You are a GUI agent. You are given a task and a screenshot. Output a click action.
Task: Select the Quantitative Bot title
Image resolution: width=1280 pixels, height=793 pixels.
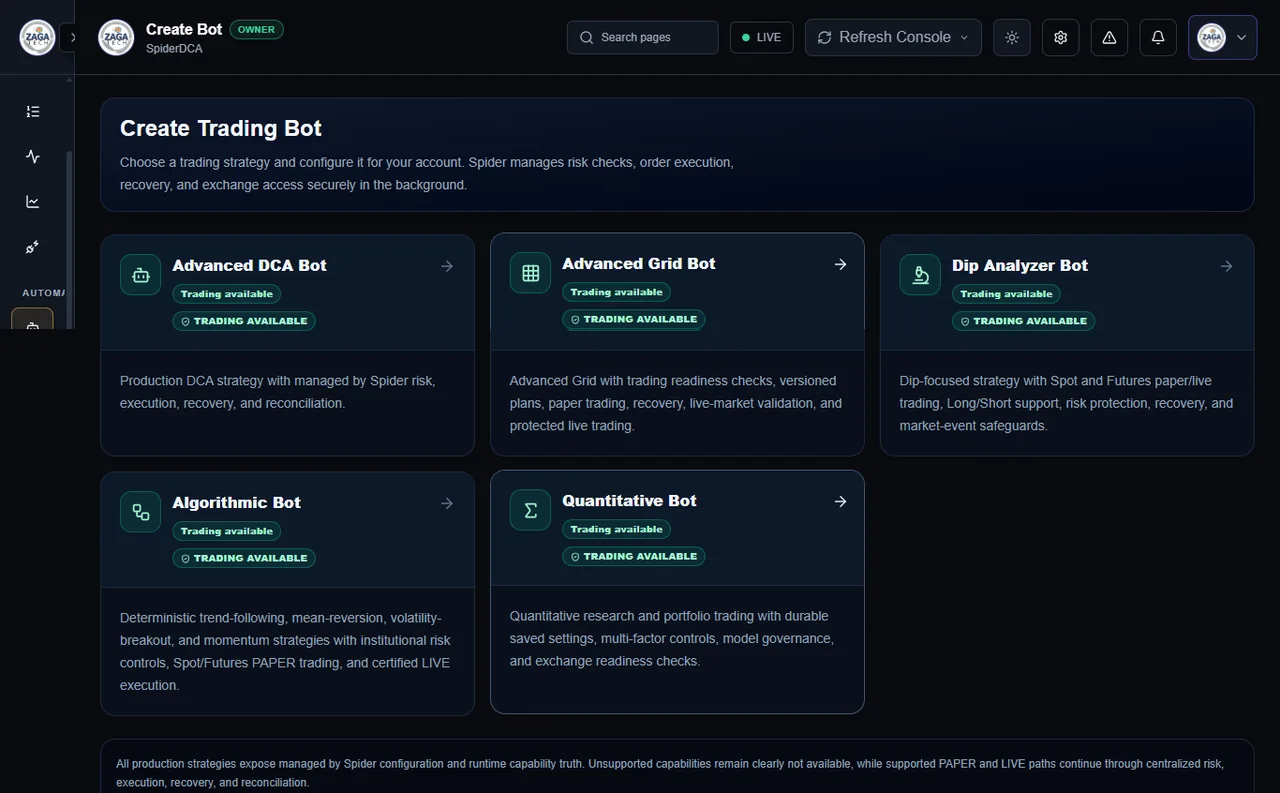click(629, 500)
